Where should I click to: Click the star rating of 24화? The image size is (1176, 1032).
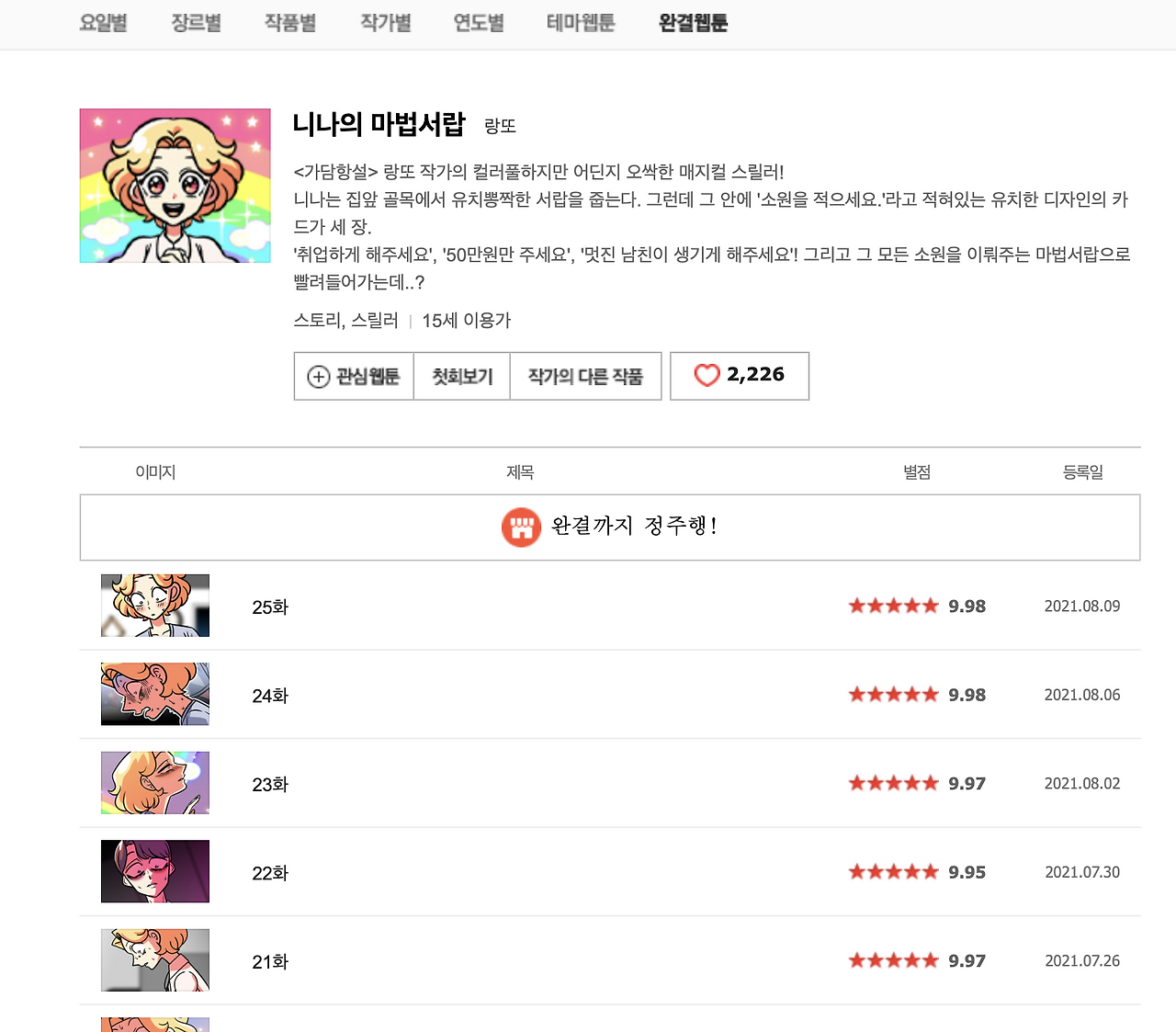point(893,695)
